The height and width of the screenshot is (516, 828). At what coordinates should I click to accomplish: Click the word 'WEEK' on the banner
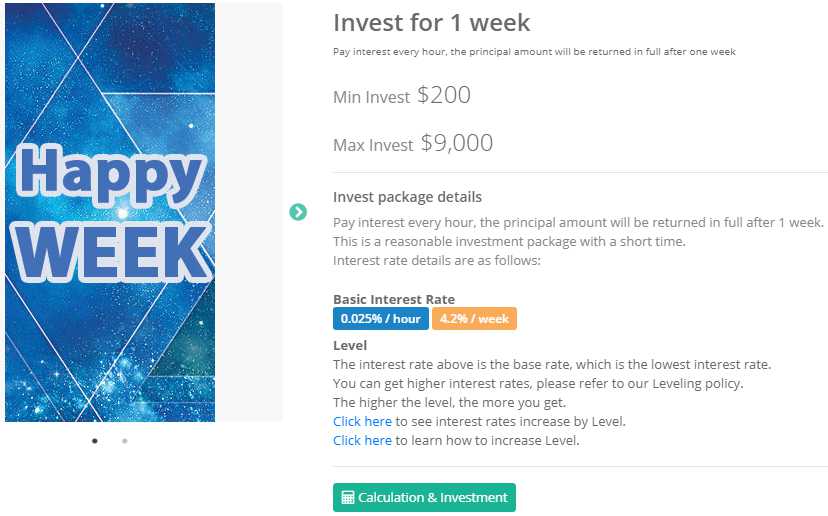pyautogui.click(x=110, y=252)
